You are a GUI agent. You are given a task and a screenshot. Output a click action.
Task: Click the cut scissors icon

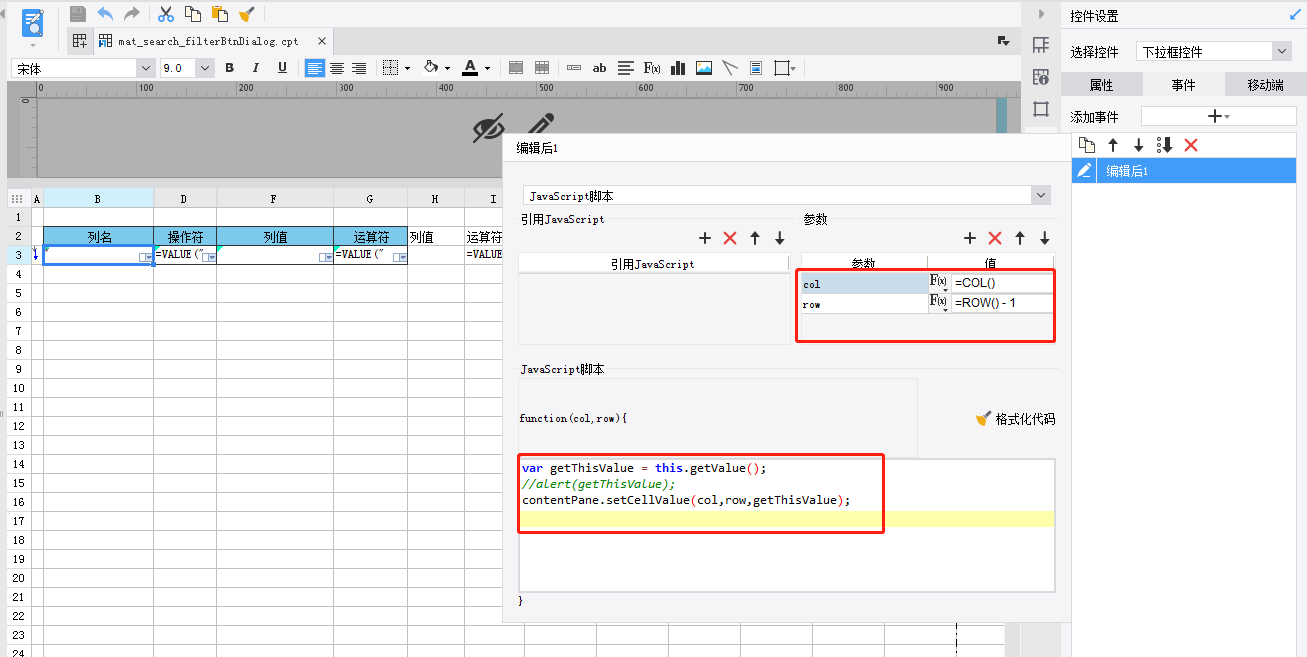click(166, 14)
